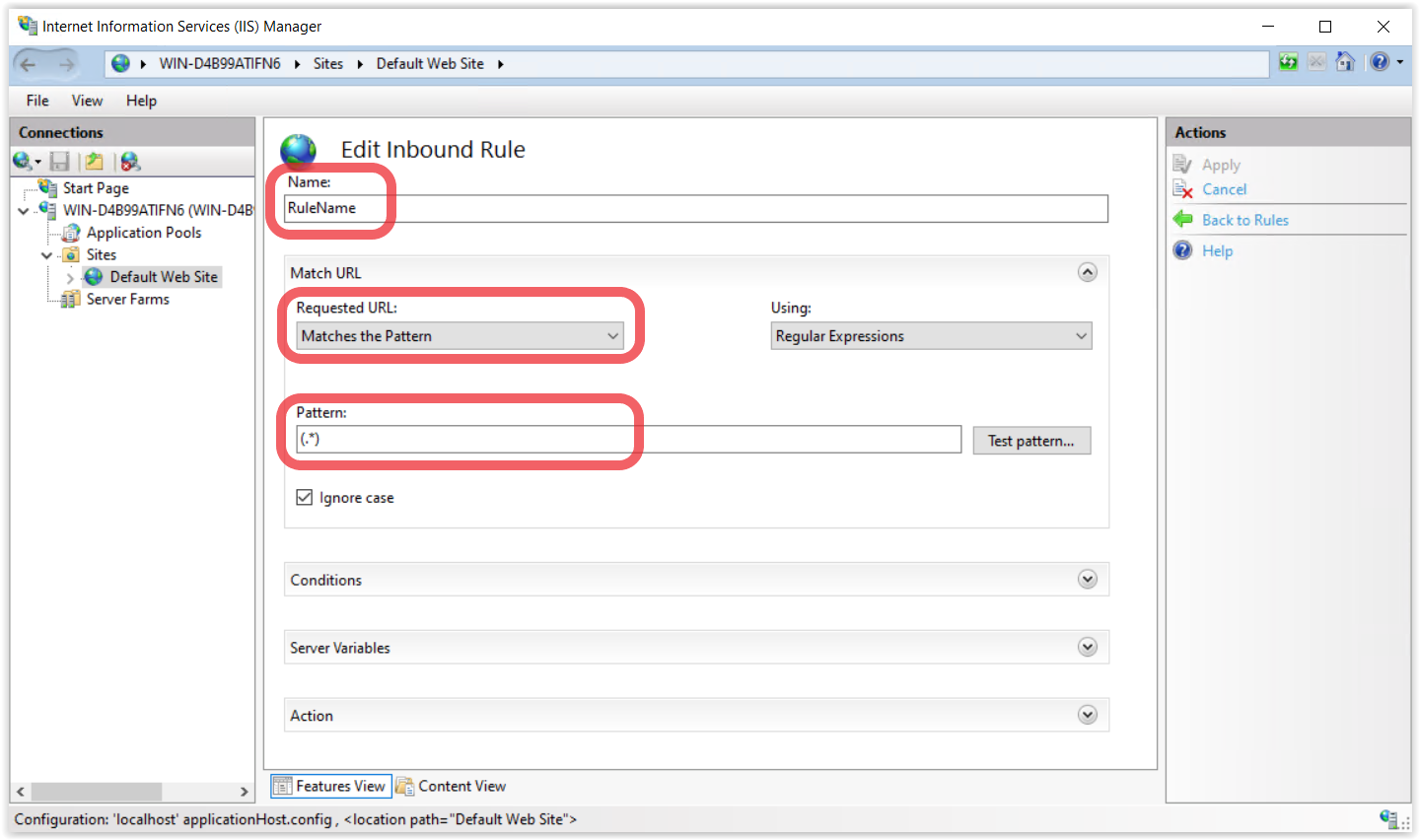Select Application Pools in the tree
The height and width of the screenshot is (840, 1420).
[x=144, y=233]
